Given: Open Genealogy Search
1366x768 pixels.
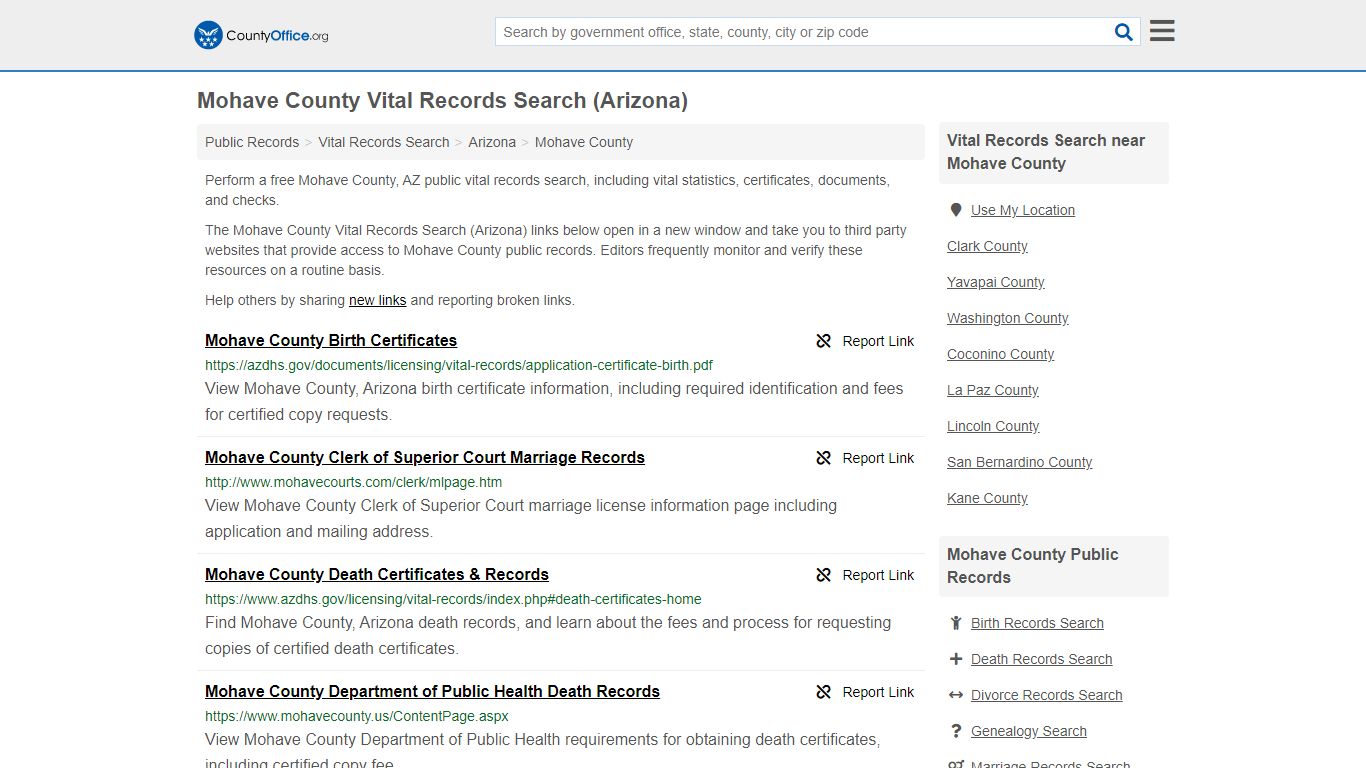Looking at the screenshot, I should tap(1028, 731).
